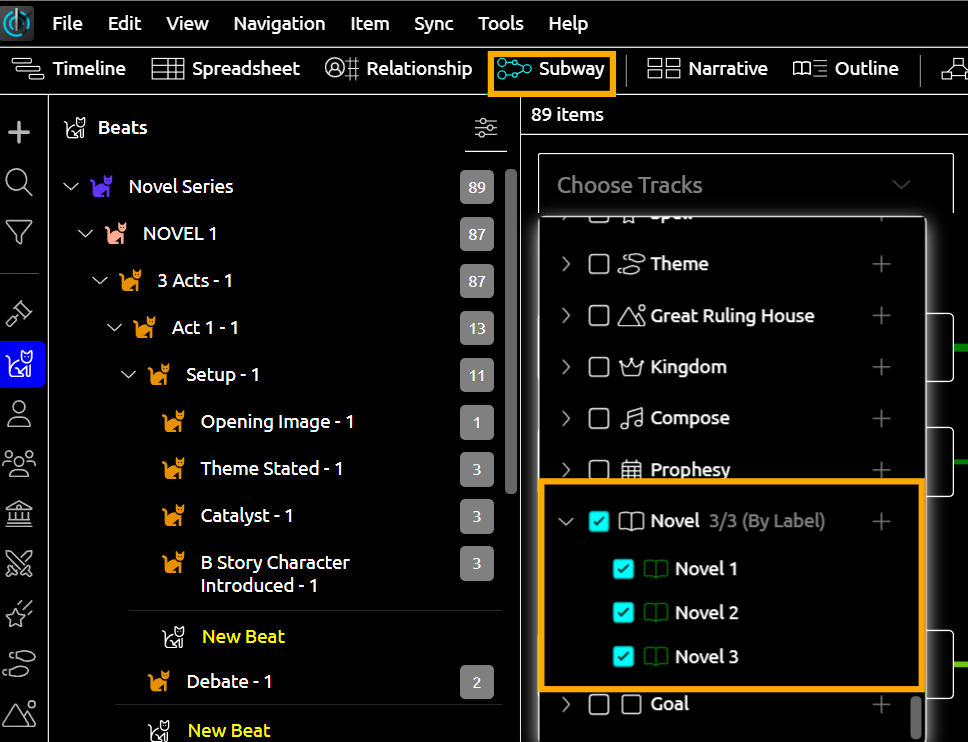Select Catalyst - 1 beat

point(247,515)
